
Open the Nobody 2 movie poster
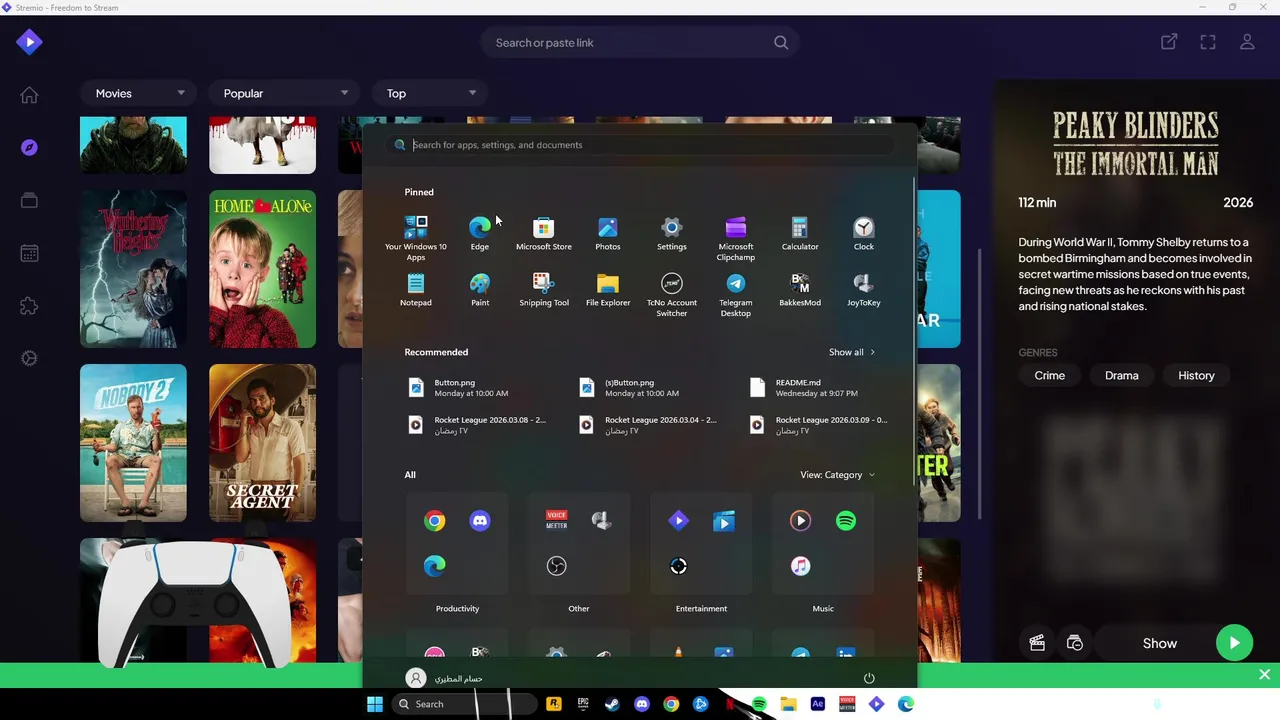133,443
